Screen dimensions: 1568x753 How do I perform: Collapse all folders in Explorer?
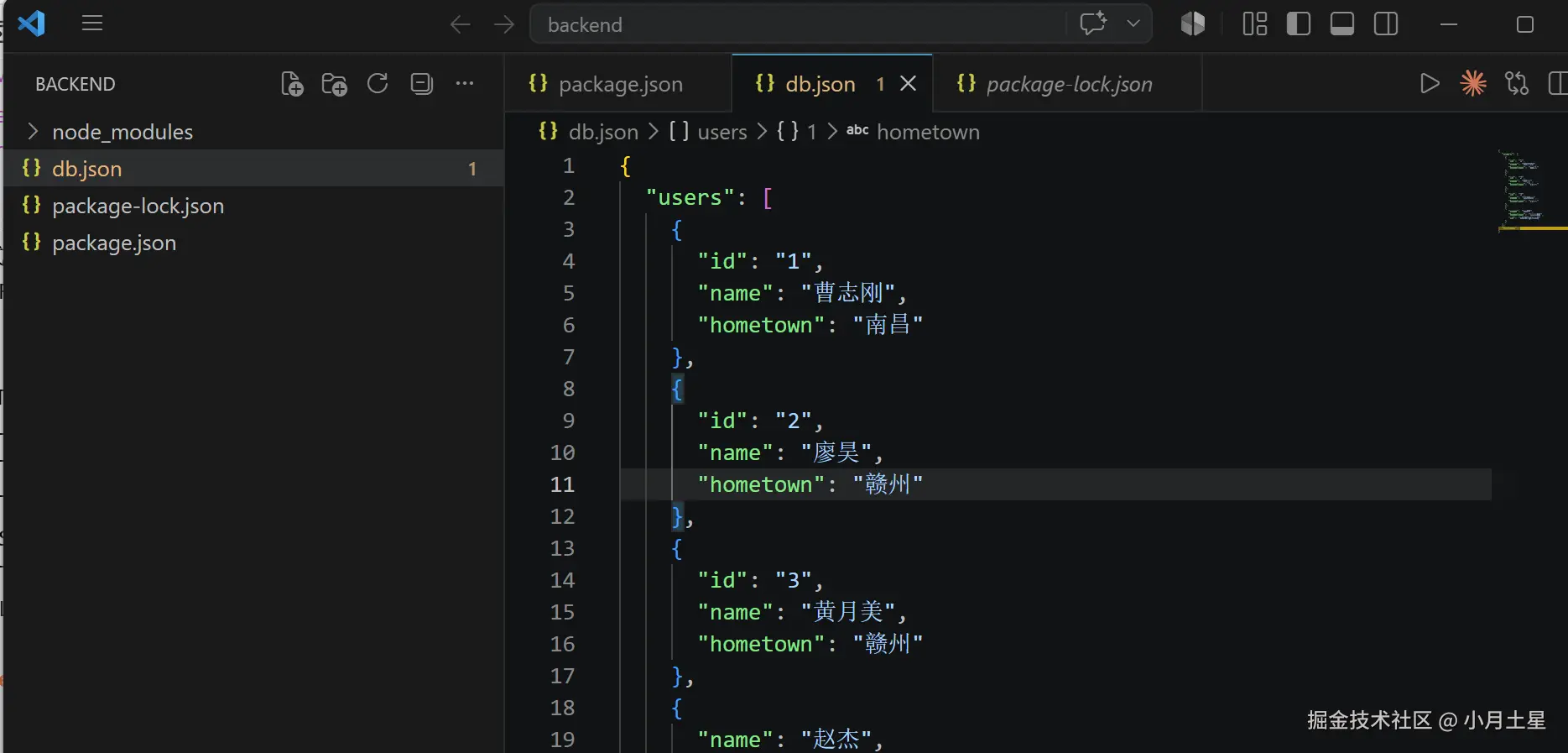click(421, 83)
